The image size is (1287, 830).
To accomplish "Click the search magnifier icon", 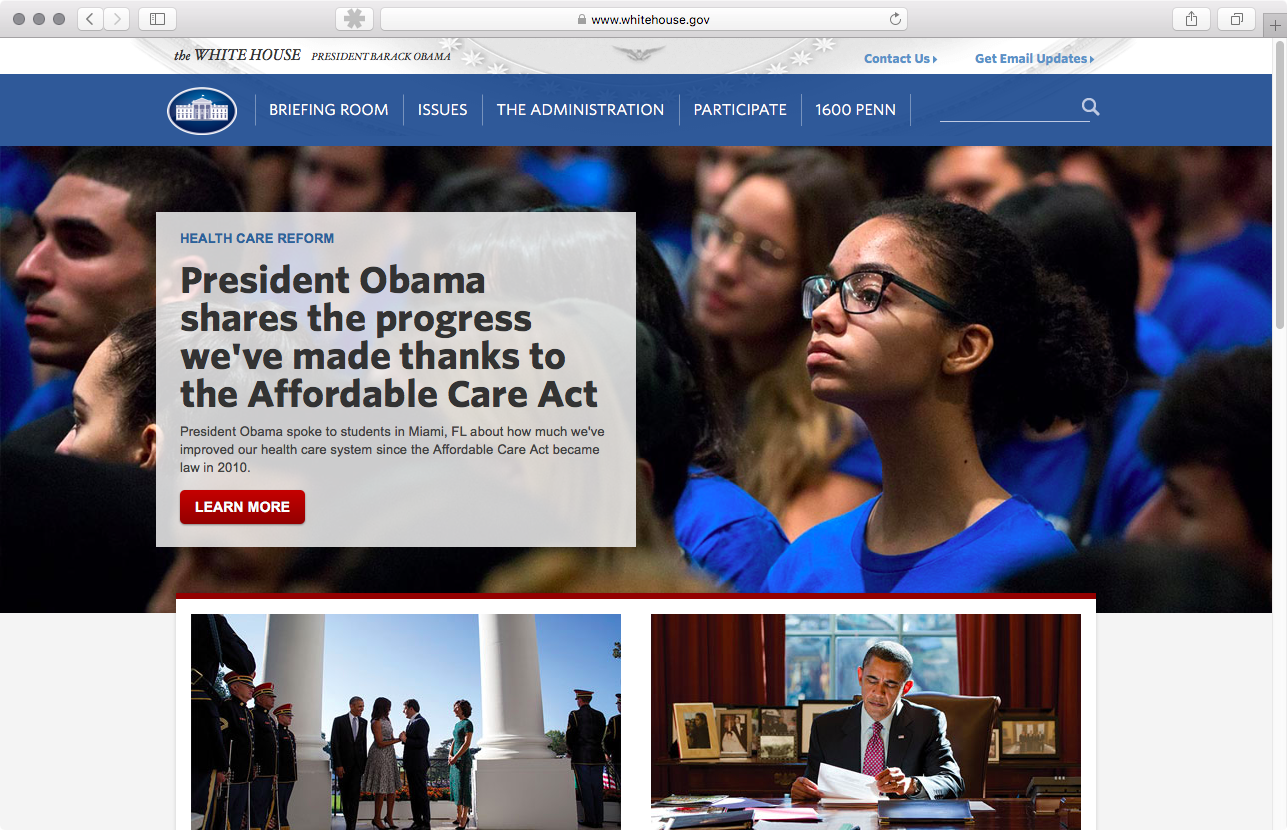I will coord(1090,107).
